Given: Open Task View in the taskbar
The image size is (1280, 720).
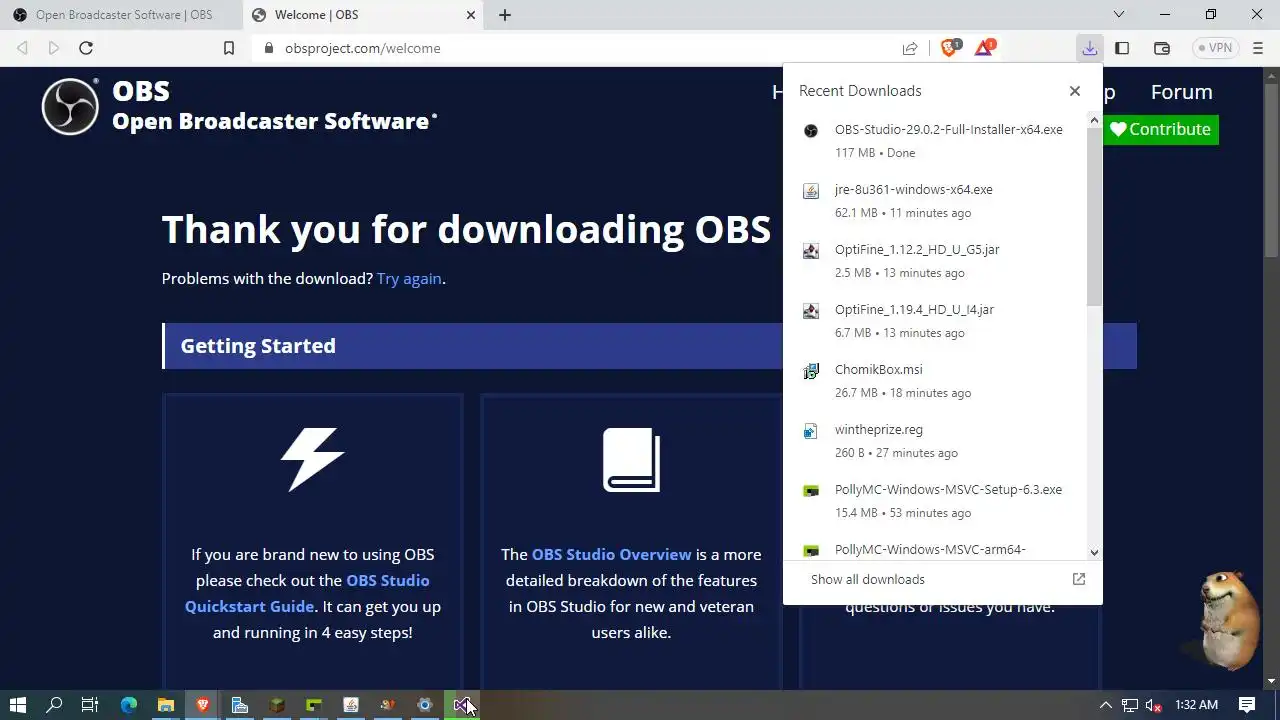Looking at the screenshot, I should [90, 705].
